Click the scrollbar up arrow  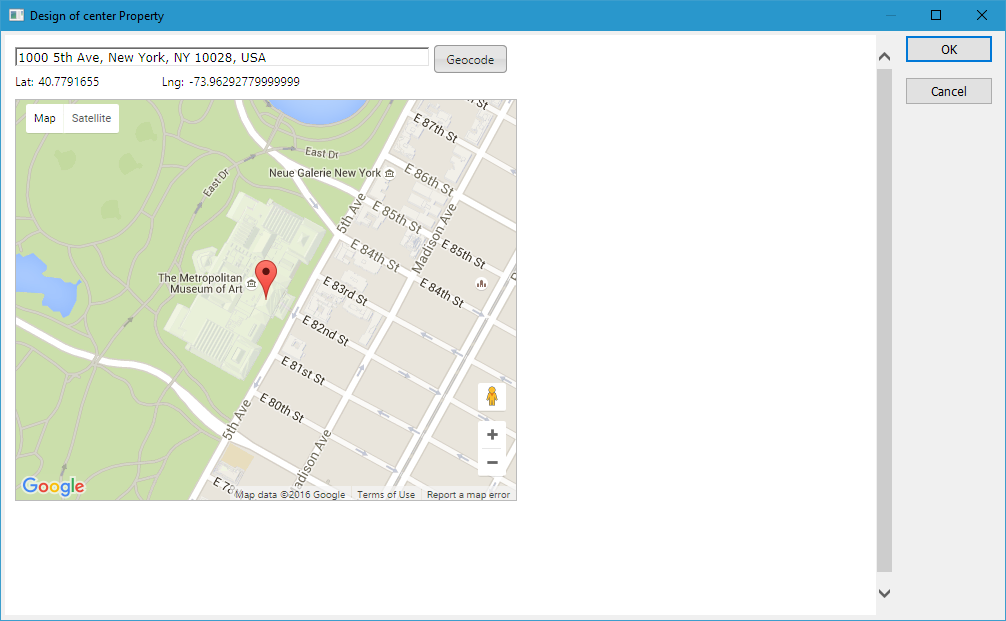point(884,56)
